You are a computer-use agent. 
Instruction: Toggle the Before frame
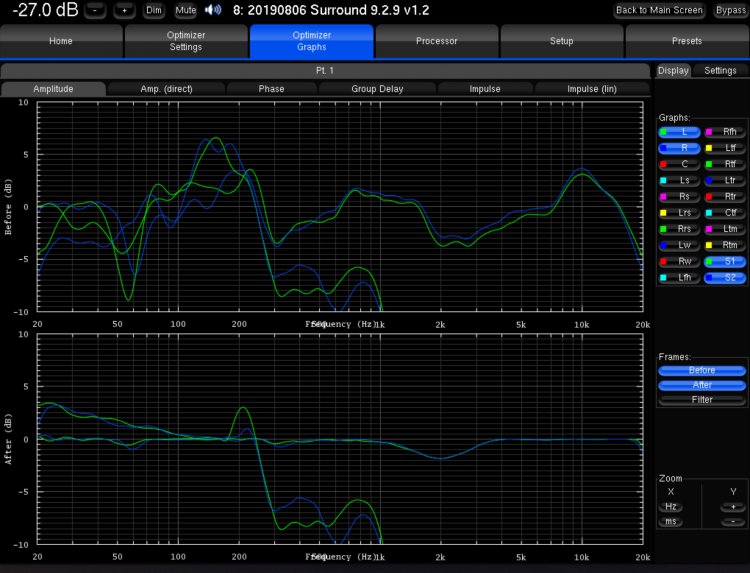pos(702,371)
